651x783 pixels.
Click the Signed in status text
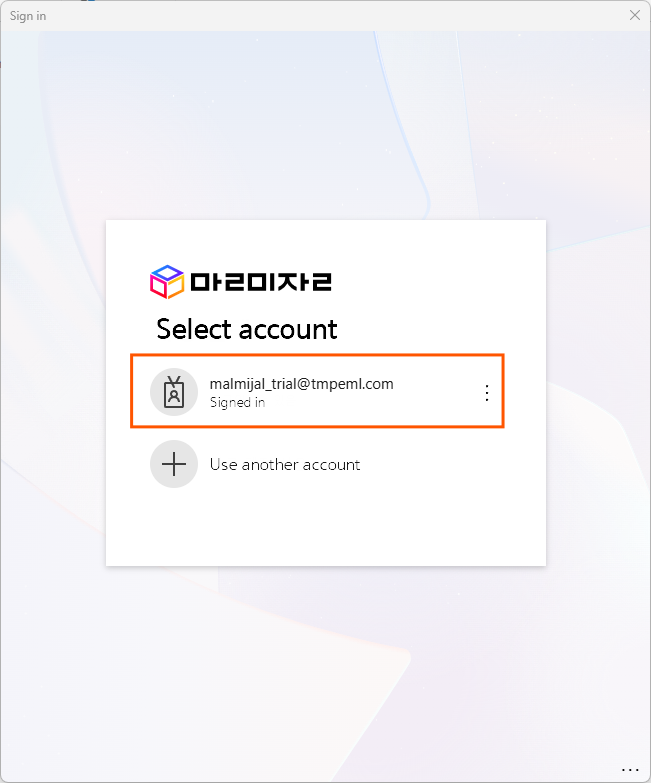[237, 402]
